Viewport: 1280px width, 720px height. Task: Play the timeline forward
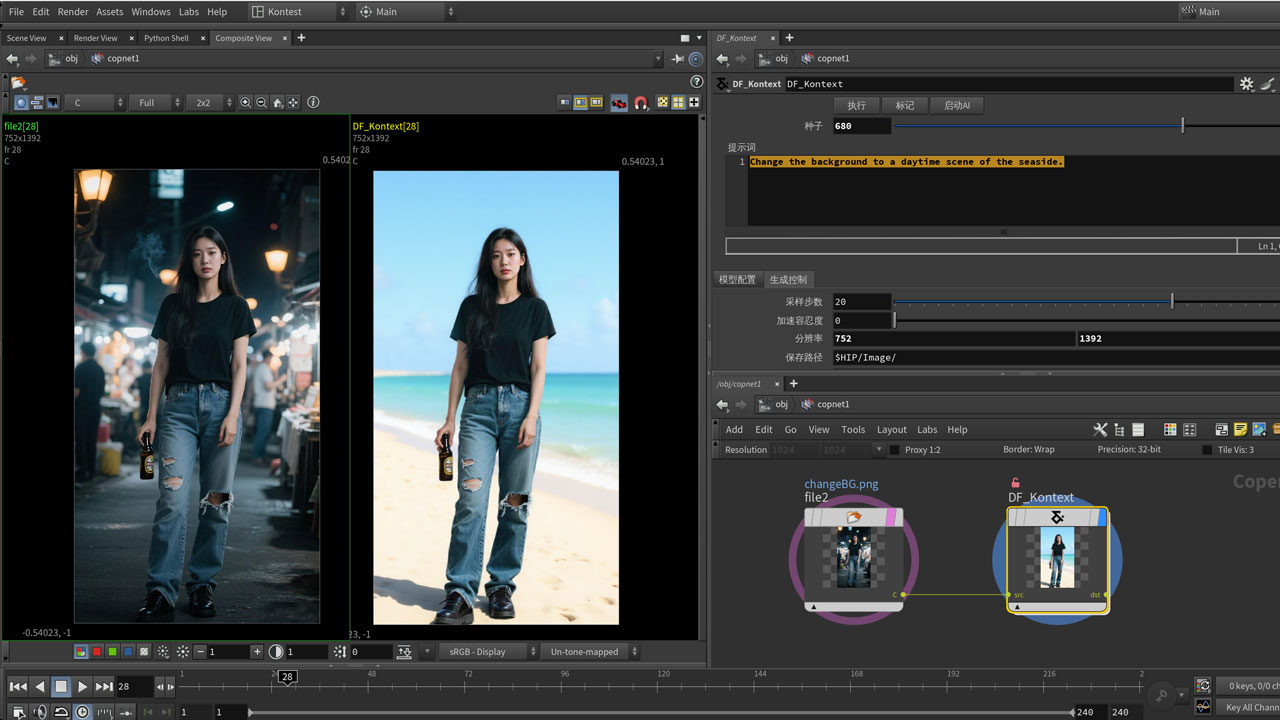[83, 686]
